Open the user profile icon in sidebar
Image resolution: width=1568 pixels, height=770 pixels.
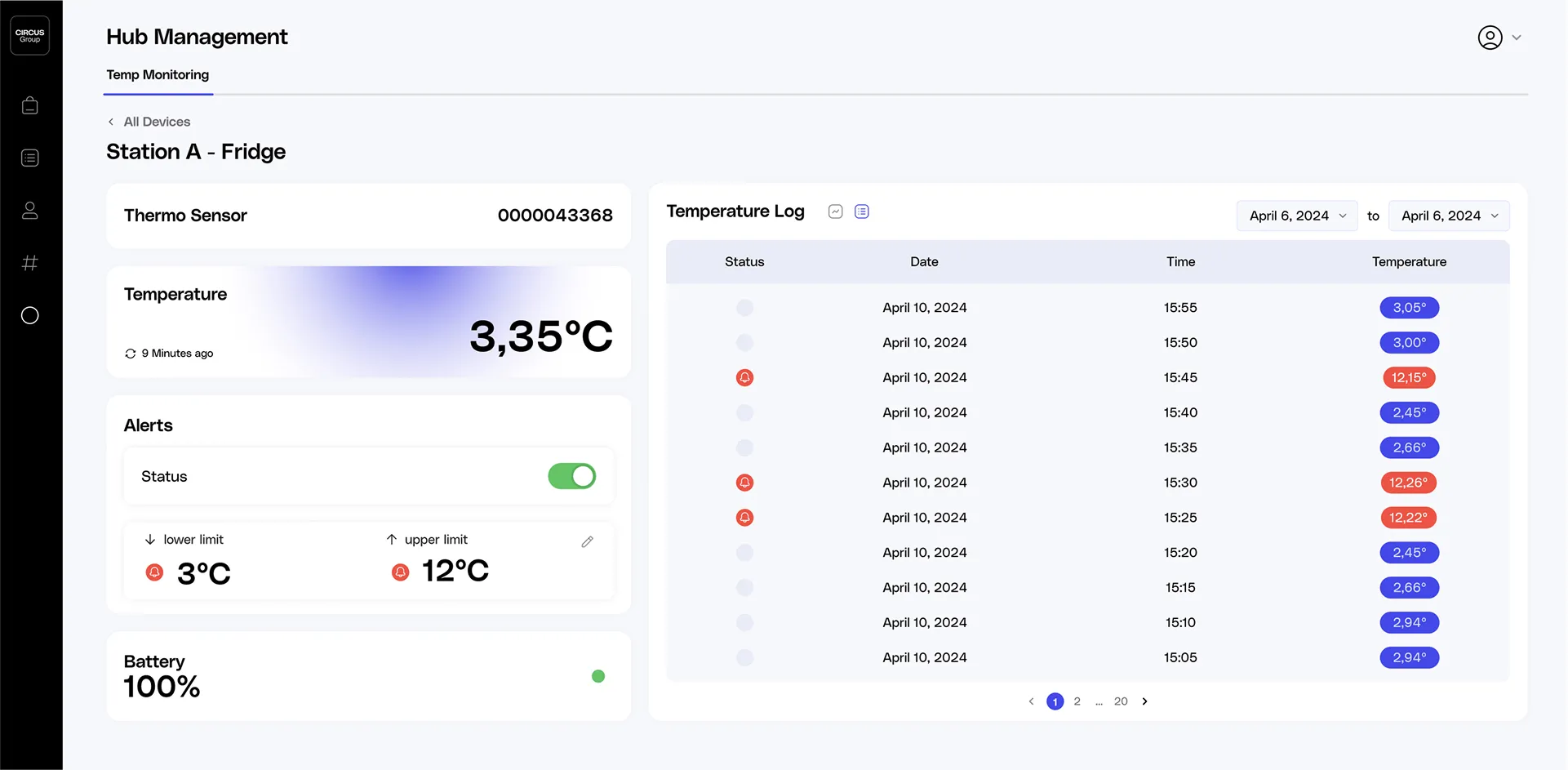click(30, 210)
